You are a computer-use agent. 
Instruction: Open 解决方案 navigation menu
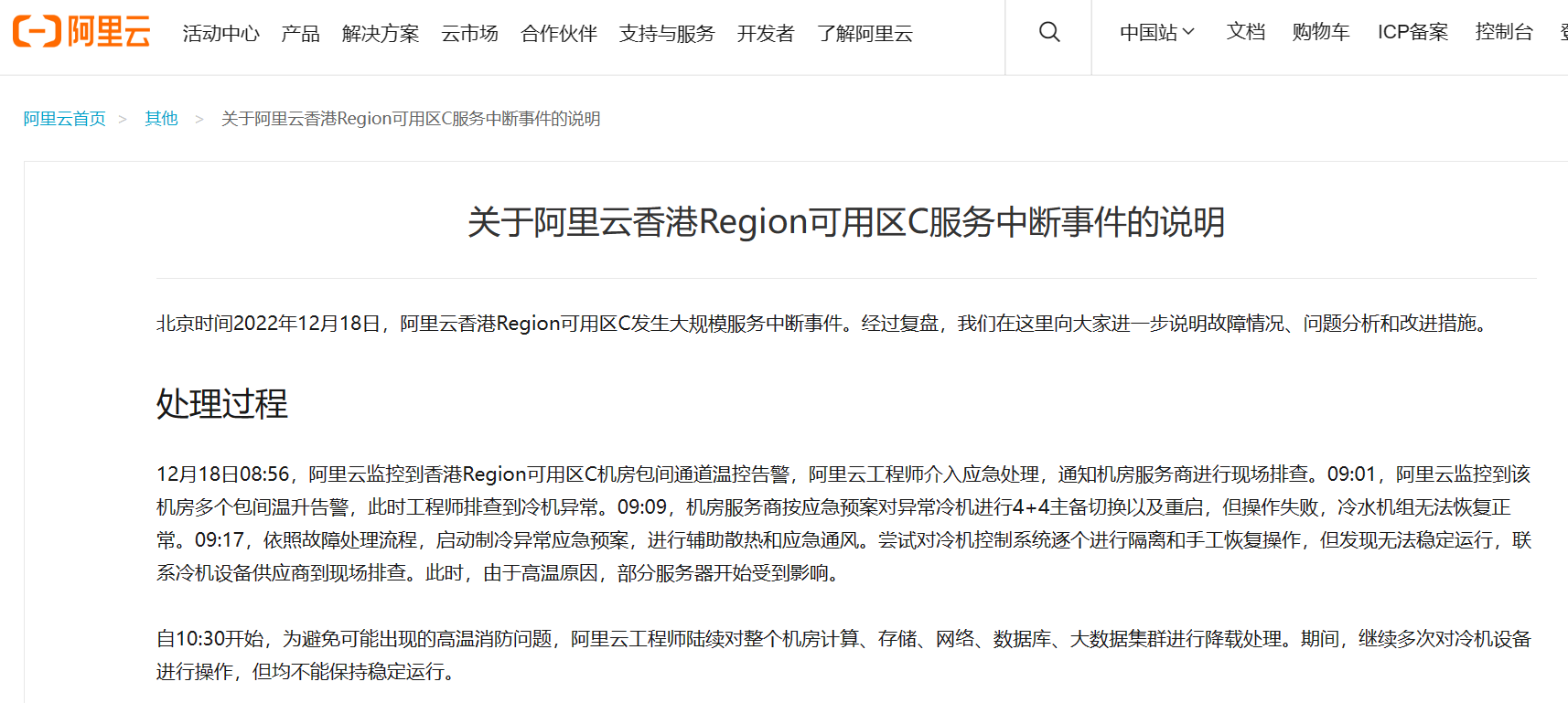click(x=381, y=34)
